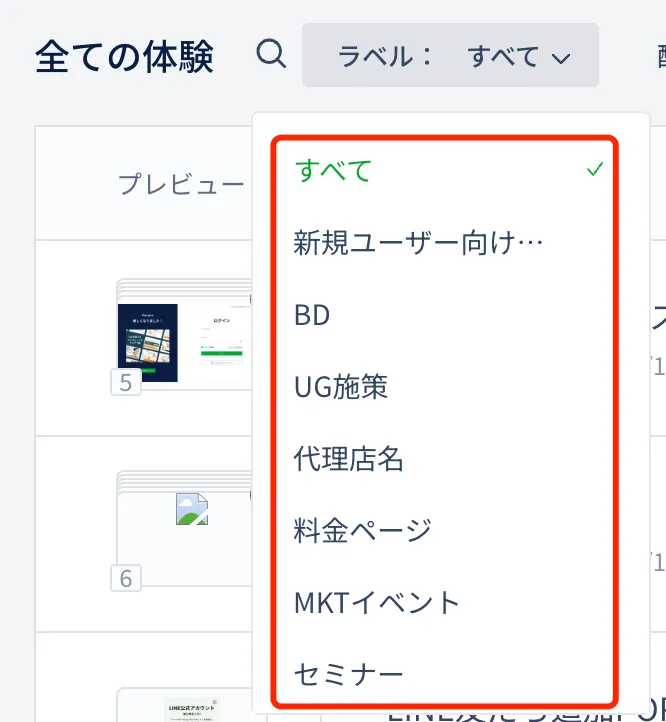Click the broken image icon in second preview
Viewport: 666px width, 722px height.
(191, 509)
